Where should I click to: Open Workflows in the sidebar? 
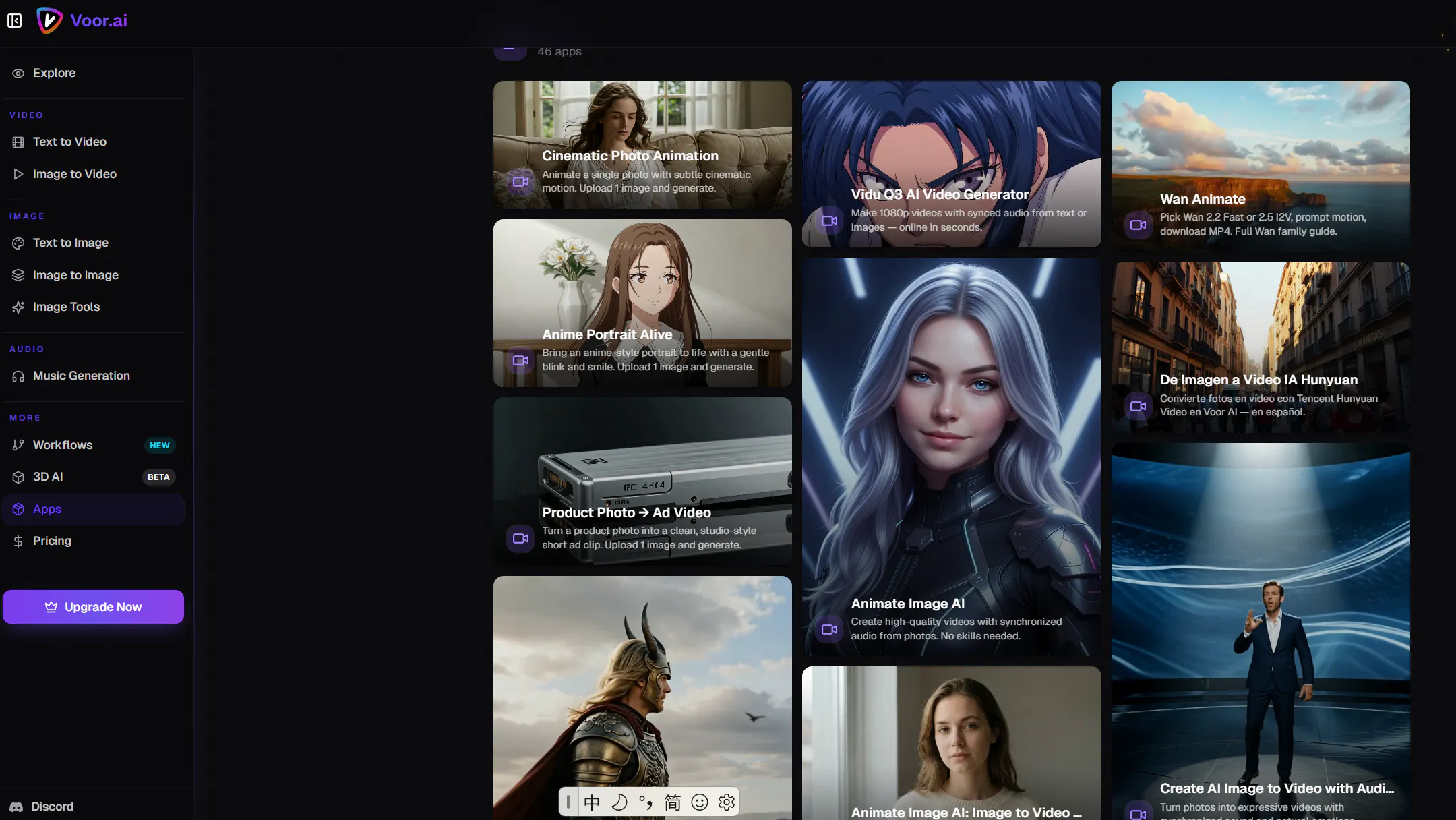(x=93, y=445)
